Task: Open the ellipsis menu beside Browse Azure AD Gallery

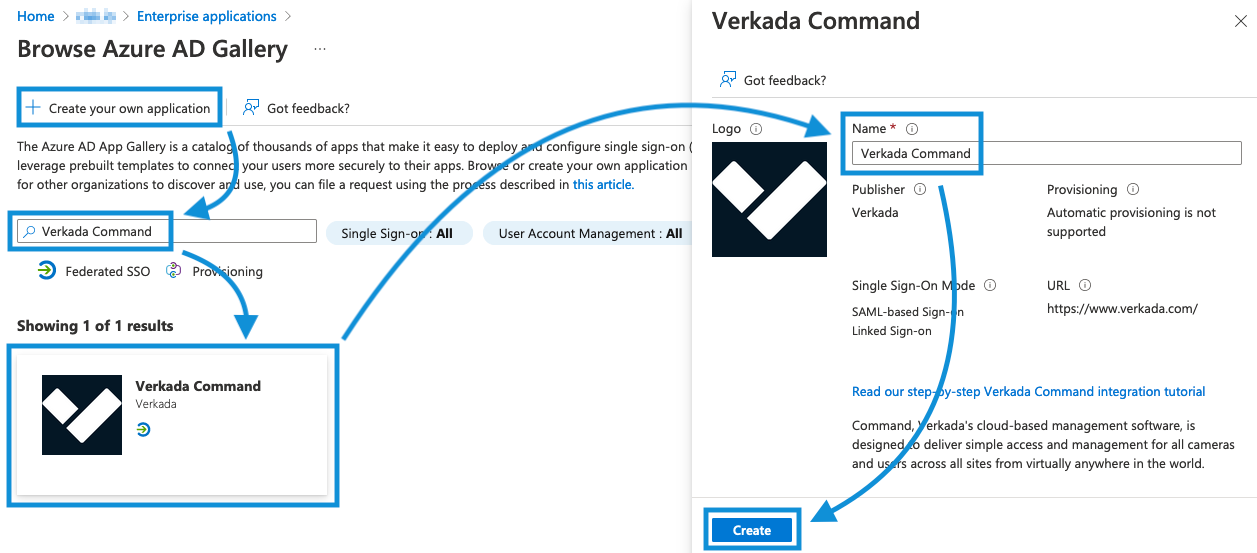Action: [320, 49]
